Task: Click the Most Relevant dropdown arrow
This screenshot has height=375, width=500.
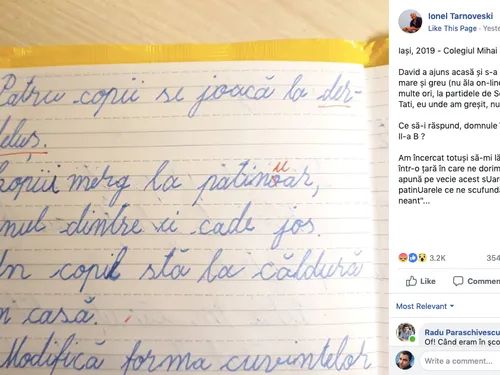Action: pos(452,306)
